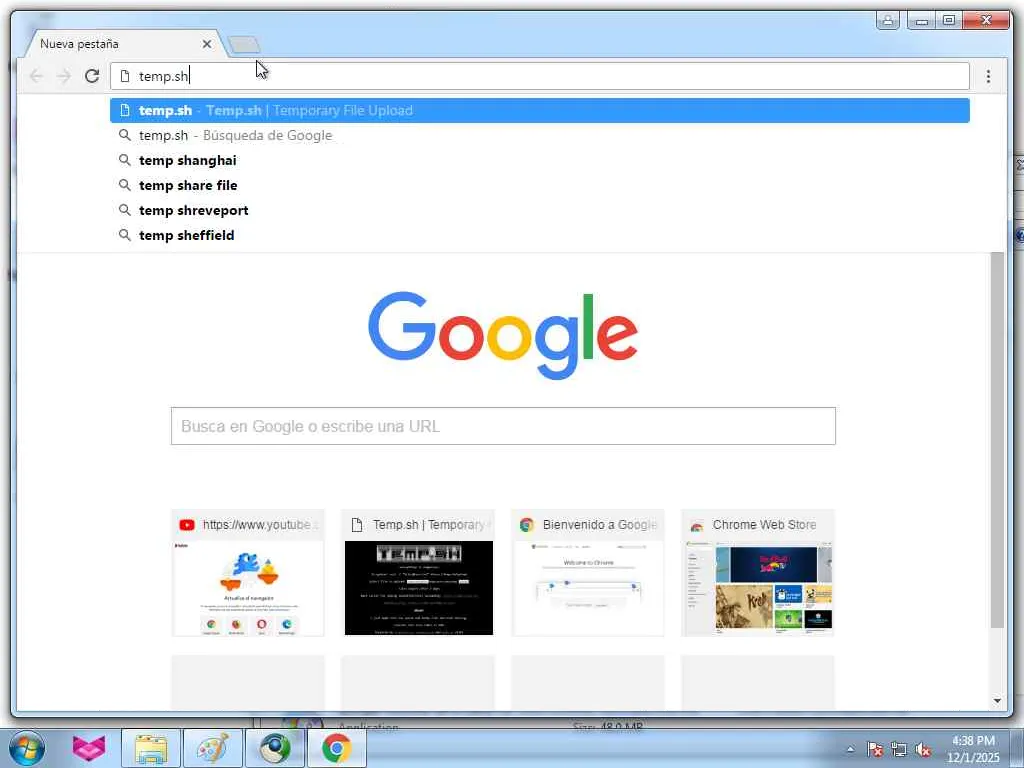The height and width of the screenshot is (768, 1024).
Task: Focus the Busca en Google search box
Action: point(503,426)
